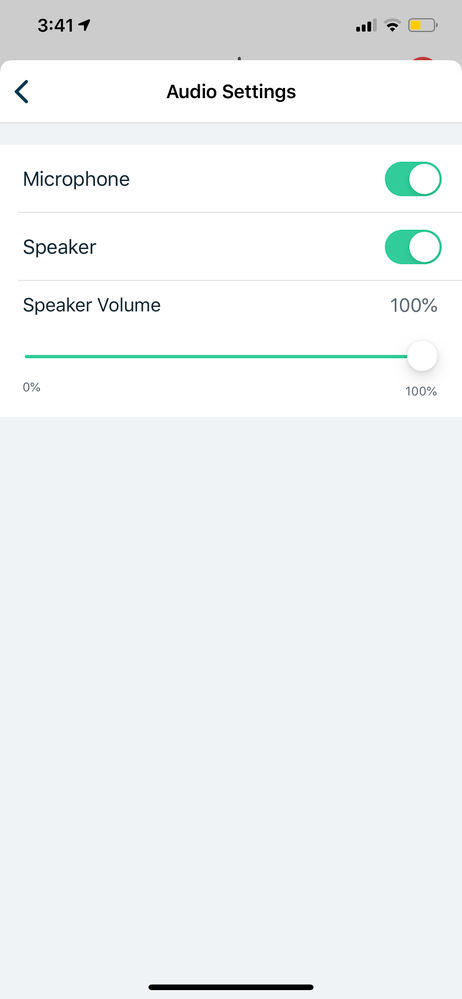Disable the Speaker toggle
The height and width of the screenshot is (999, 462).
413,247
